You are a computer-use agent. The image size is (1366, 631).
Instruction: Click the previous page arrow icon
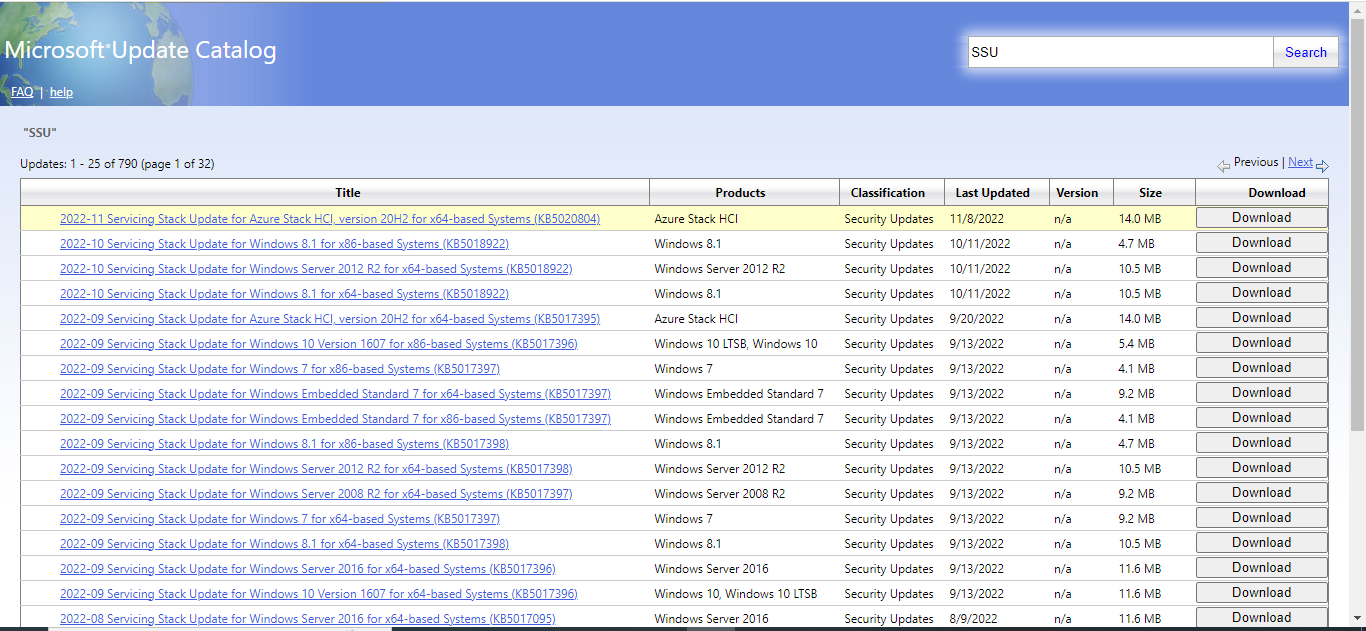tap(1224, 166)
